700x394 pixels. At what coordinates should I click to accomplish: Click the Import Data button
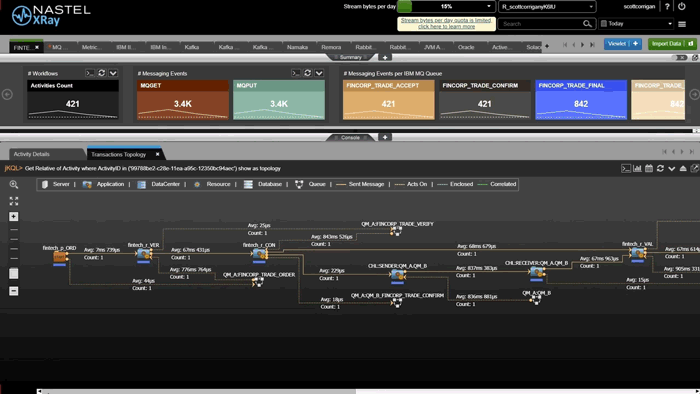point(672,44)
